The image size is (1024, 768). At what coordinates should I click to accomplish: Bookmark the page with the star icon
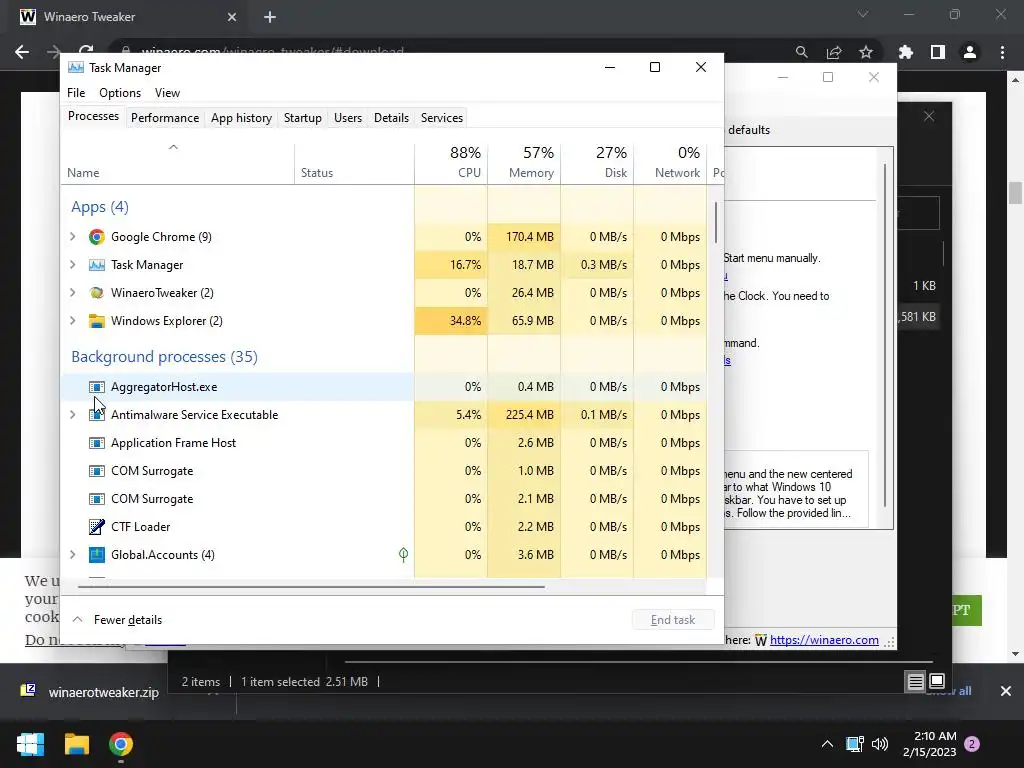(x=866, y=52)
